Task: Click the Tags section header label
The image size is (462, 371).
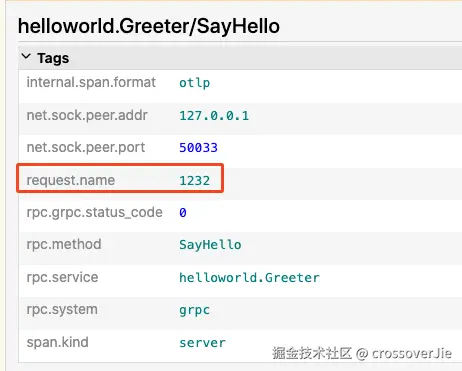Action: click(53, 58)
